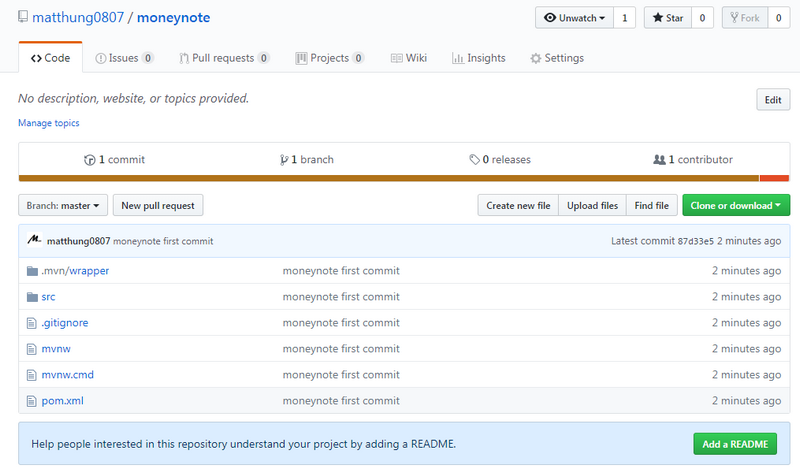Click the contributors people icon
The width and height of the screenshot is (800, 473).
[x=659, y=160]
